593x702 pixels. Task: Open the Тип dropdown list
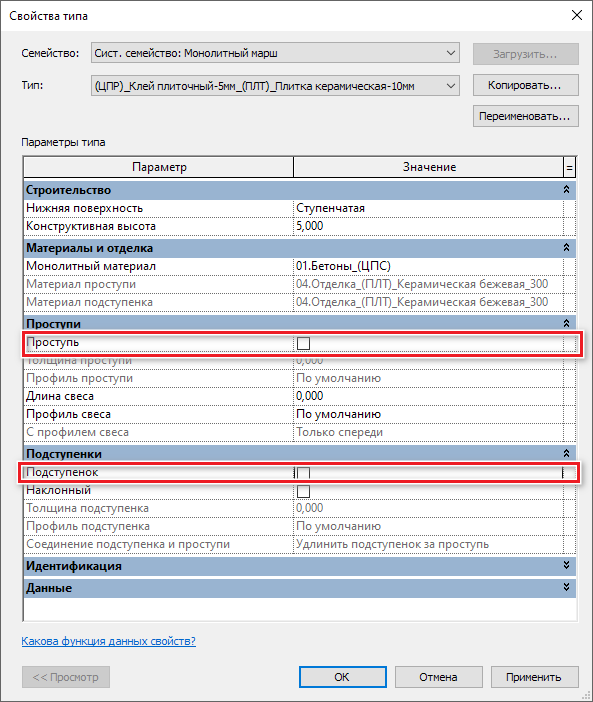(x=275, y=86)
